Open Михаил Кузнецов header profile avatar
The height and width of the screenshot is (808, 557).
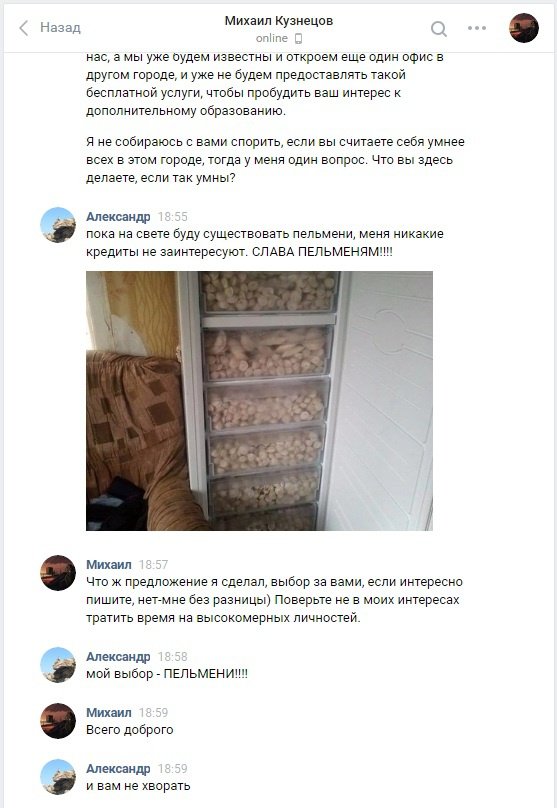point(524,28)
